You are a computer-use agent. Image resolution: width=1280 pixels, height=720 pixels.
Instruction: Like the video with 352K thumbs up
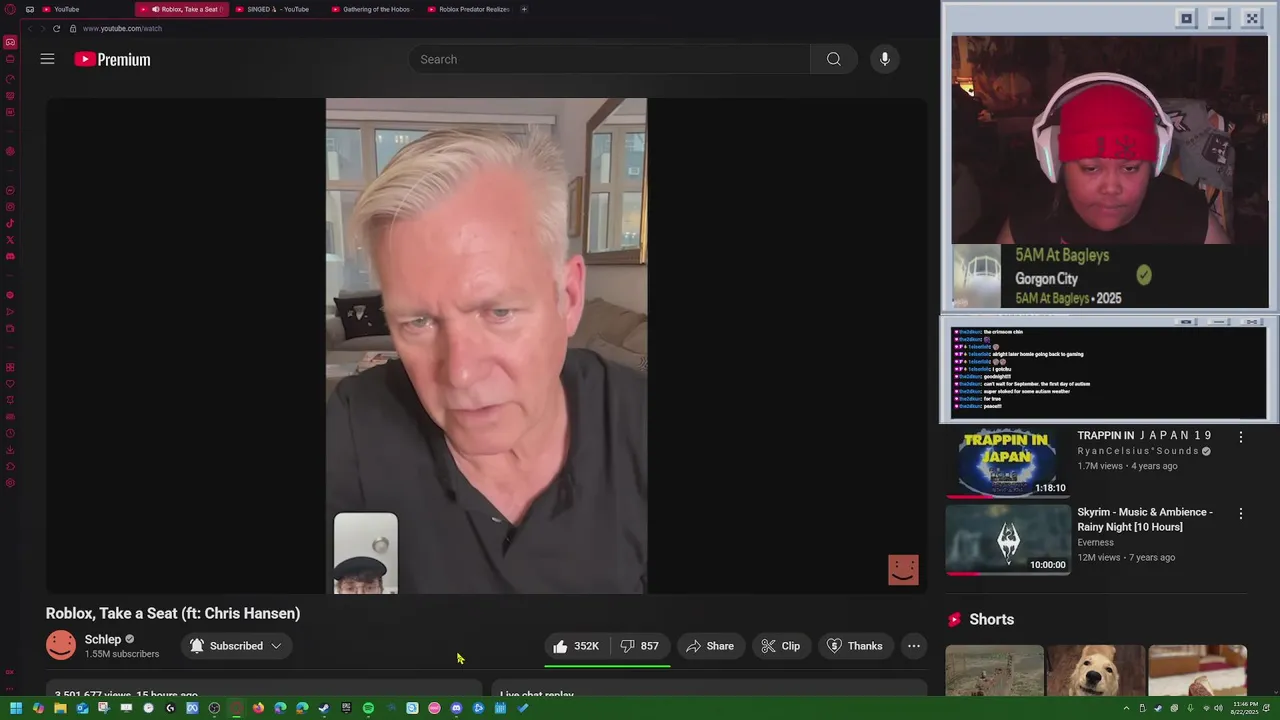click(x=576, y=646)
